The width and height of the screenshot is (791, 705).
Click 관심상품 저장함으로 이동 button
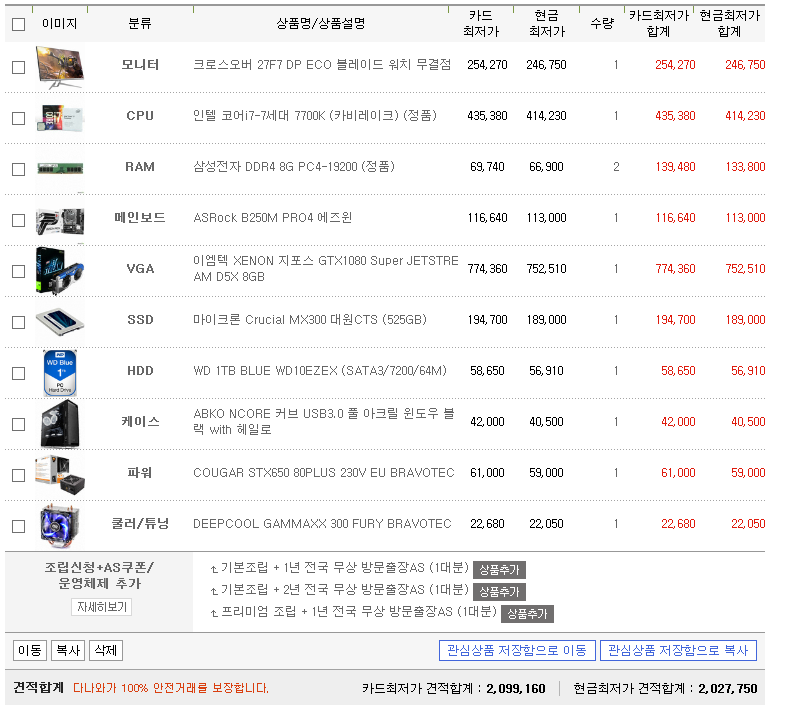pyautogui.click(x=517, y=651)
